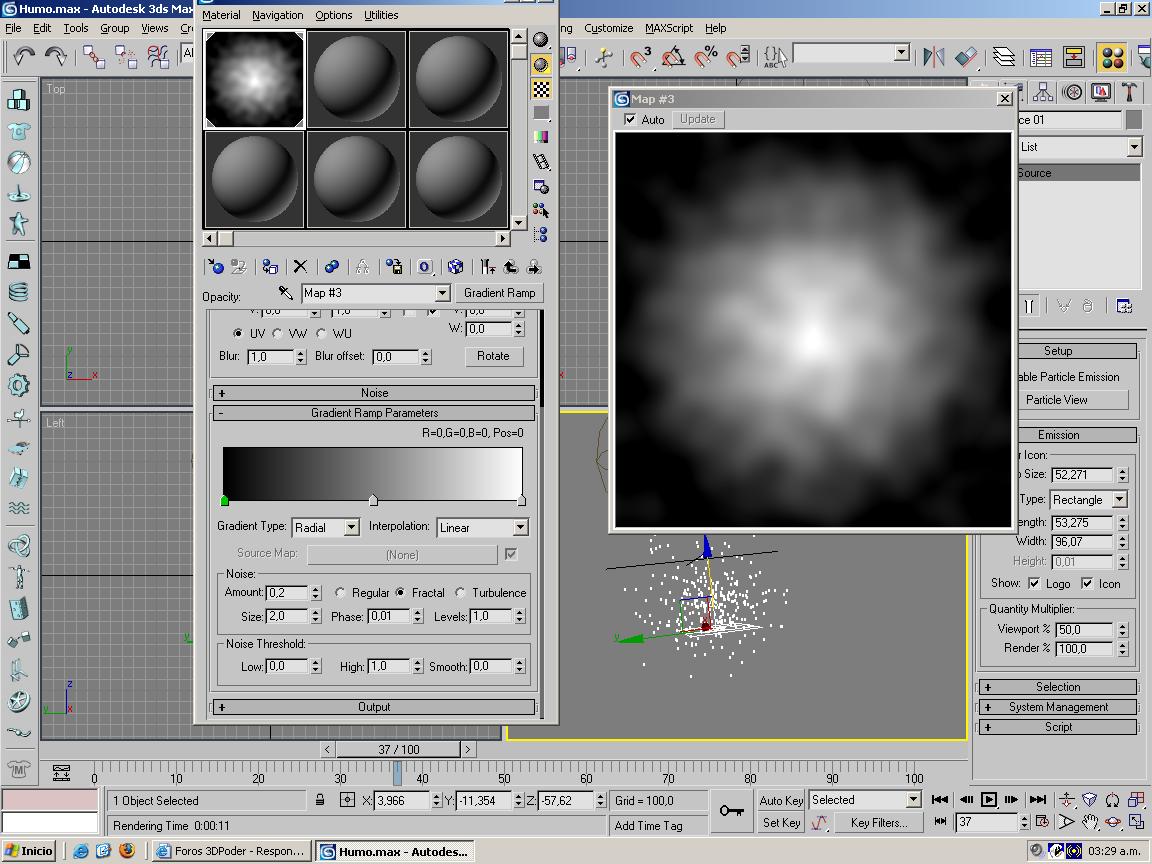The width and height of the screenshot is (1152, 864).
Task: Click the delete X icon in material toolbar
Action: 300,266
